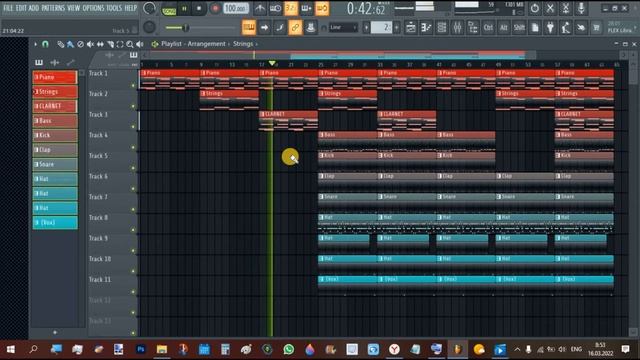Open the Playlist window via toolbar icon
The width and height of the screenshot is (640, 360).
411,27
